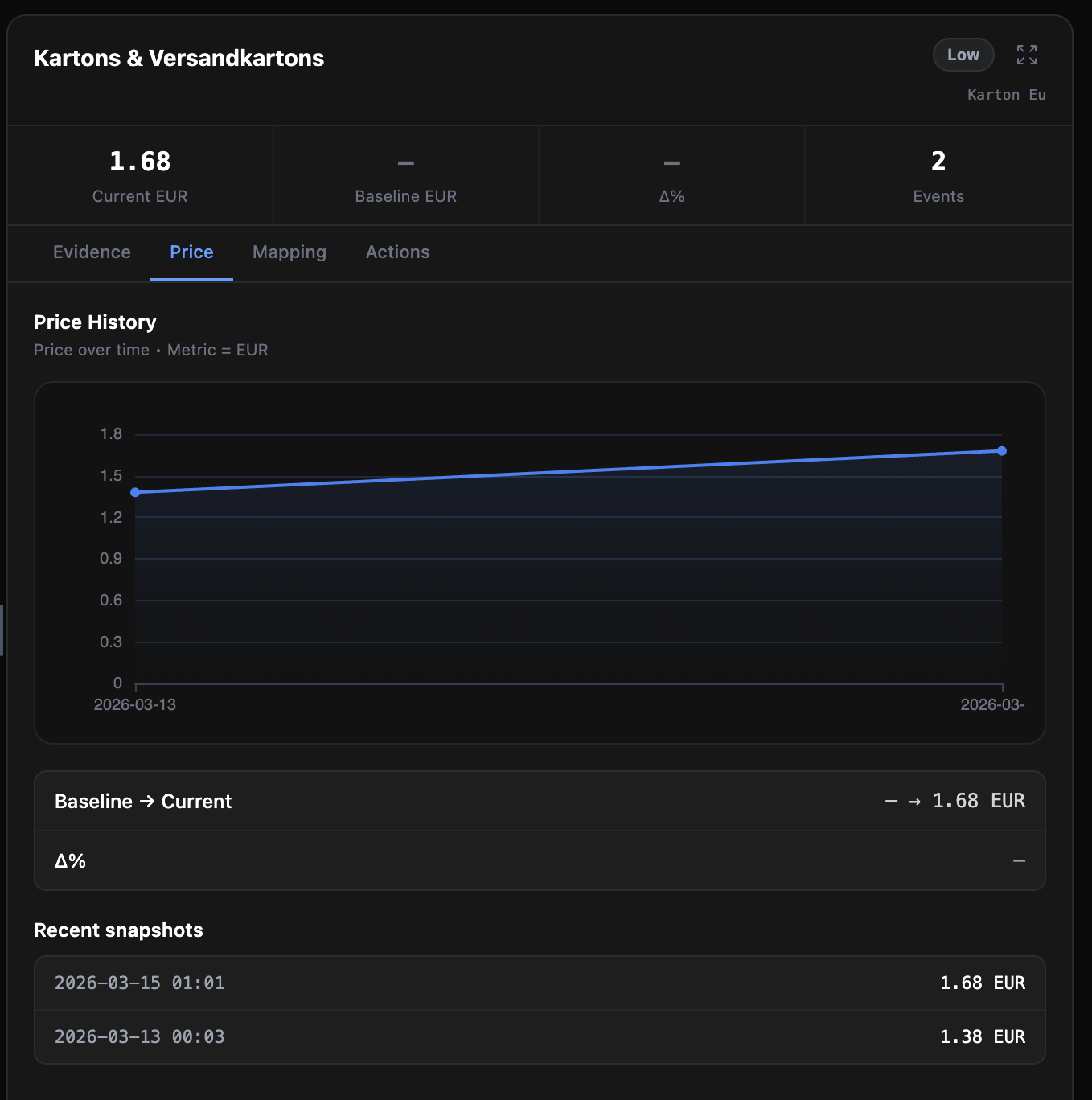Click the 2026-03-13 axis label
Viewport: 1092px width, 1100px height.
pos(135,704)
